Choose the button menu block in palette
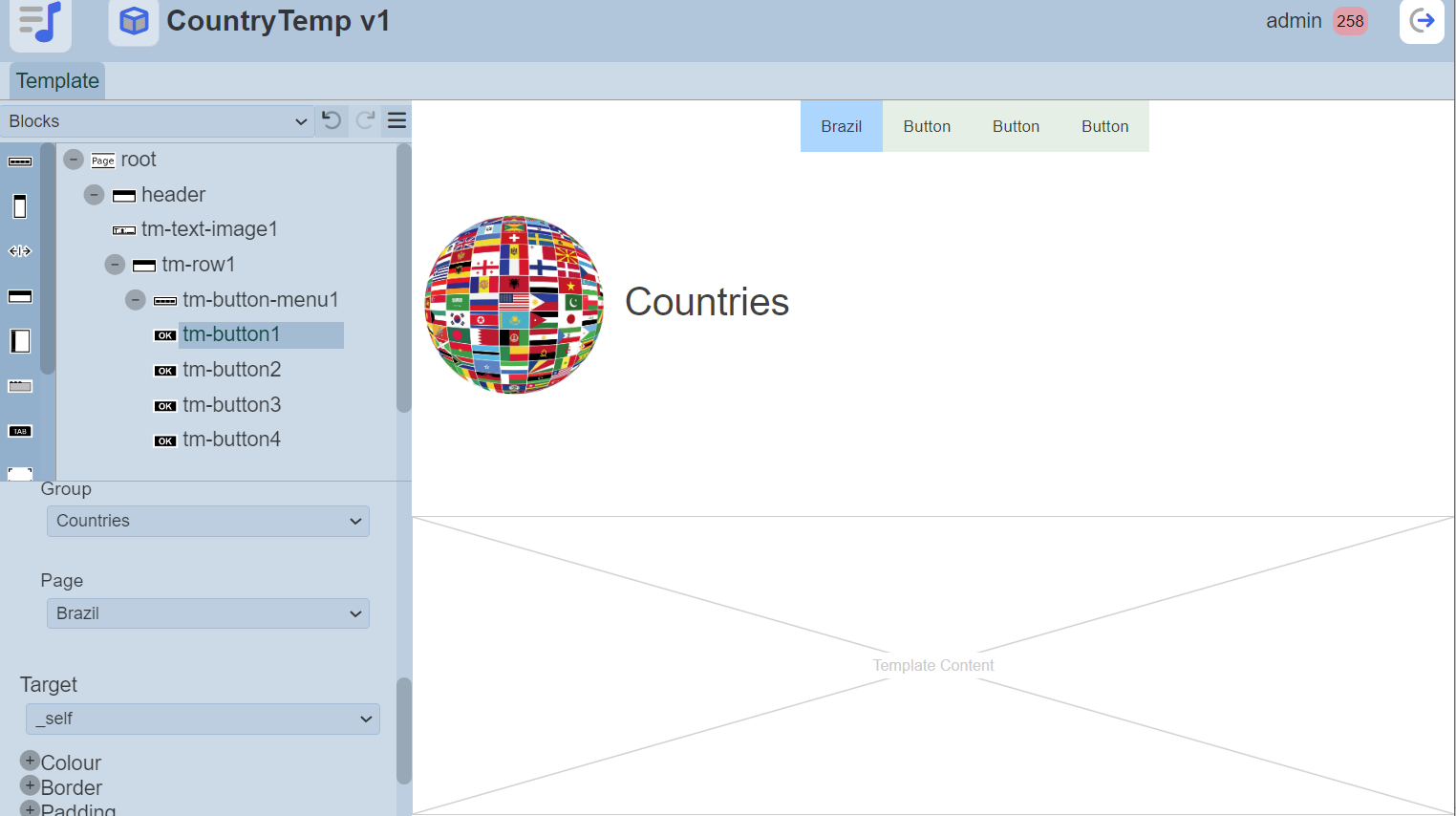Screen dimensions: 1456x816 pos(20,161)
